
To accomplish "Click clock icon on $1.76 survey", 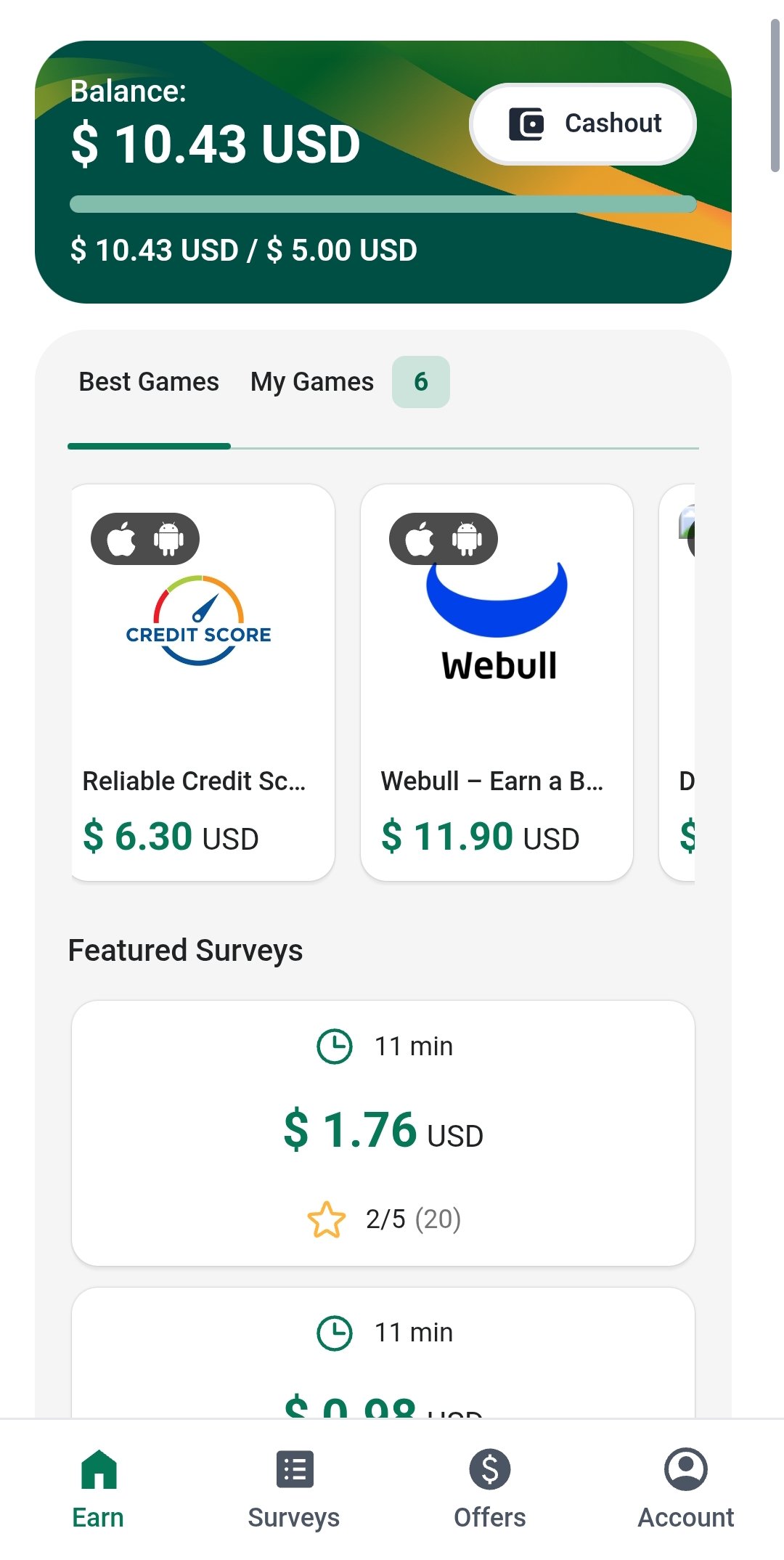I will [x=335, y=1047].
